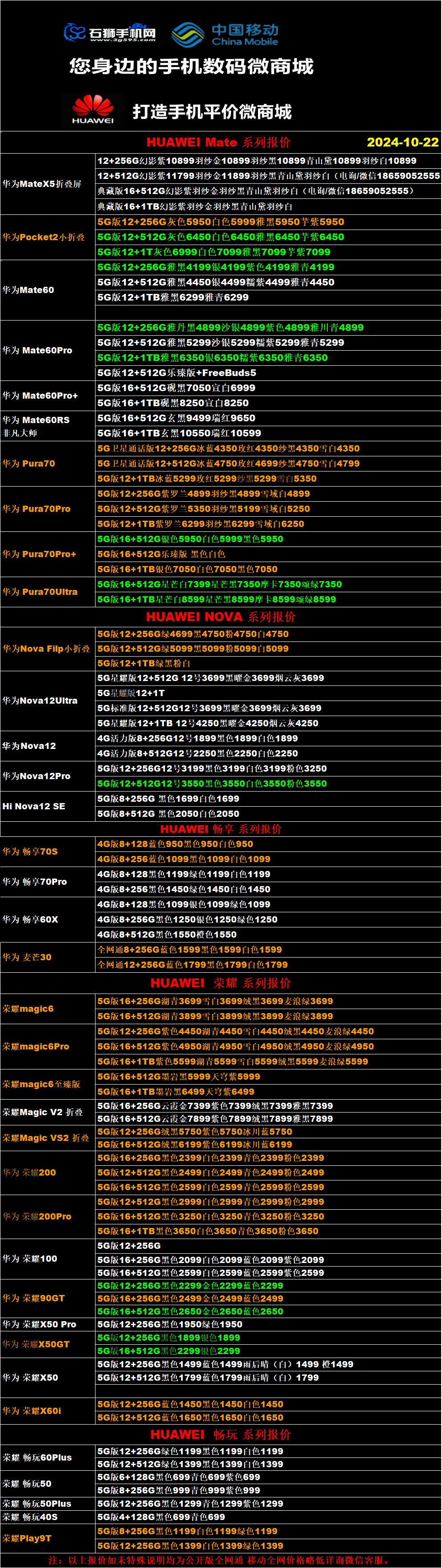The image size is (442, 1568).
Task: Click the 华为 荣耀X50 Pro label
Action: [40, 1325]
